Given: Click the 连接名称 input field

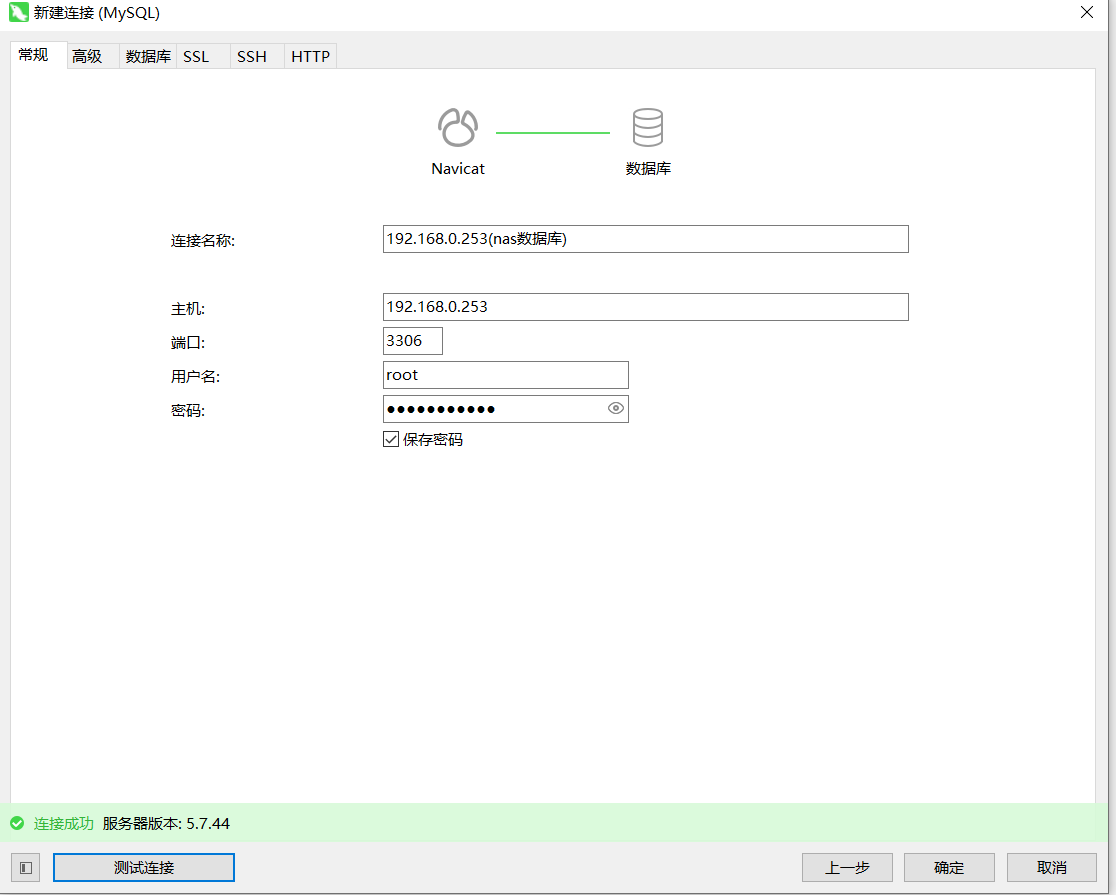Looking at the screenshot, I should click(646, 239).
